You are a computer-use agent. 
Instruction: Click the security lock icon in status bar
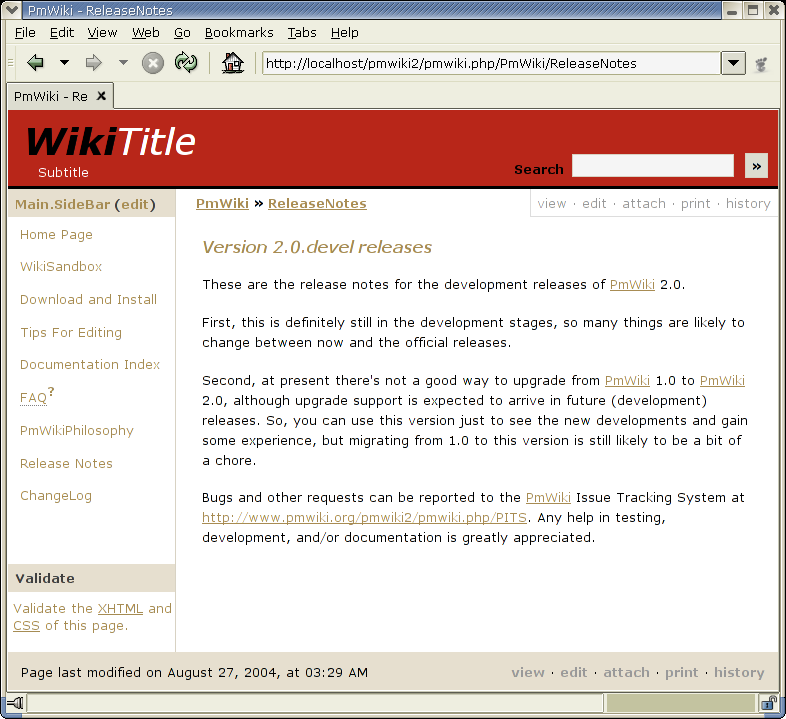[768, 703]
